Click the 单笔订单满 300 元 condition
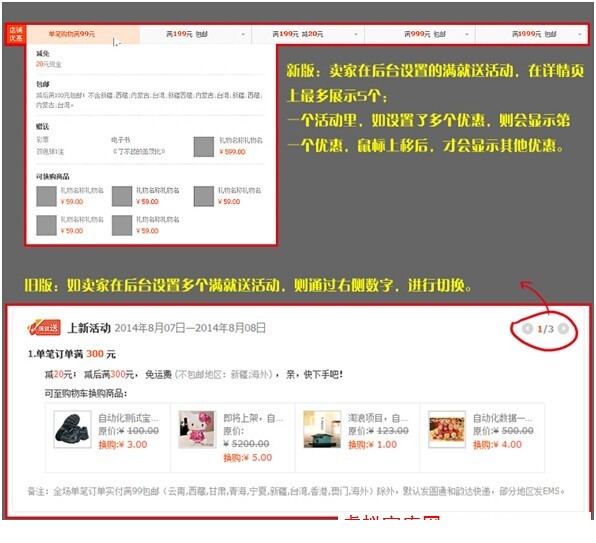 coord(71,354)
